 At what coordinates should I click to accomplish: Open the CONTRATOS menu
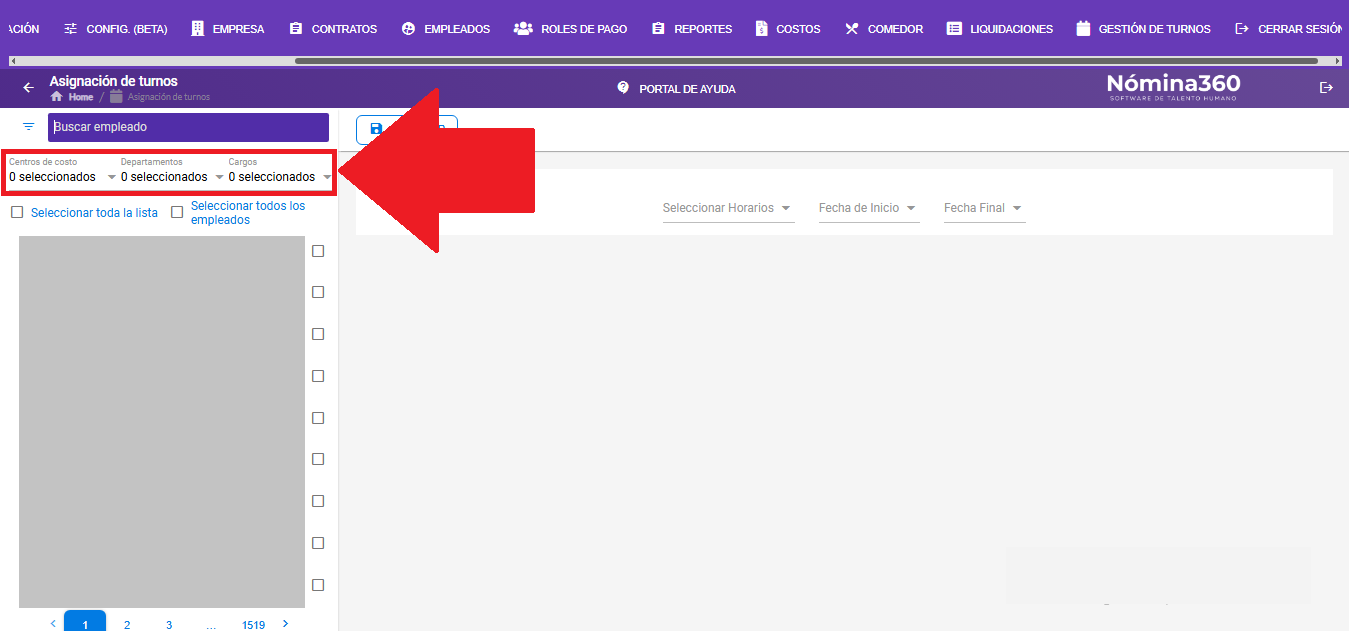coord(333,29)
